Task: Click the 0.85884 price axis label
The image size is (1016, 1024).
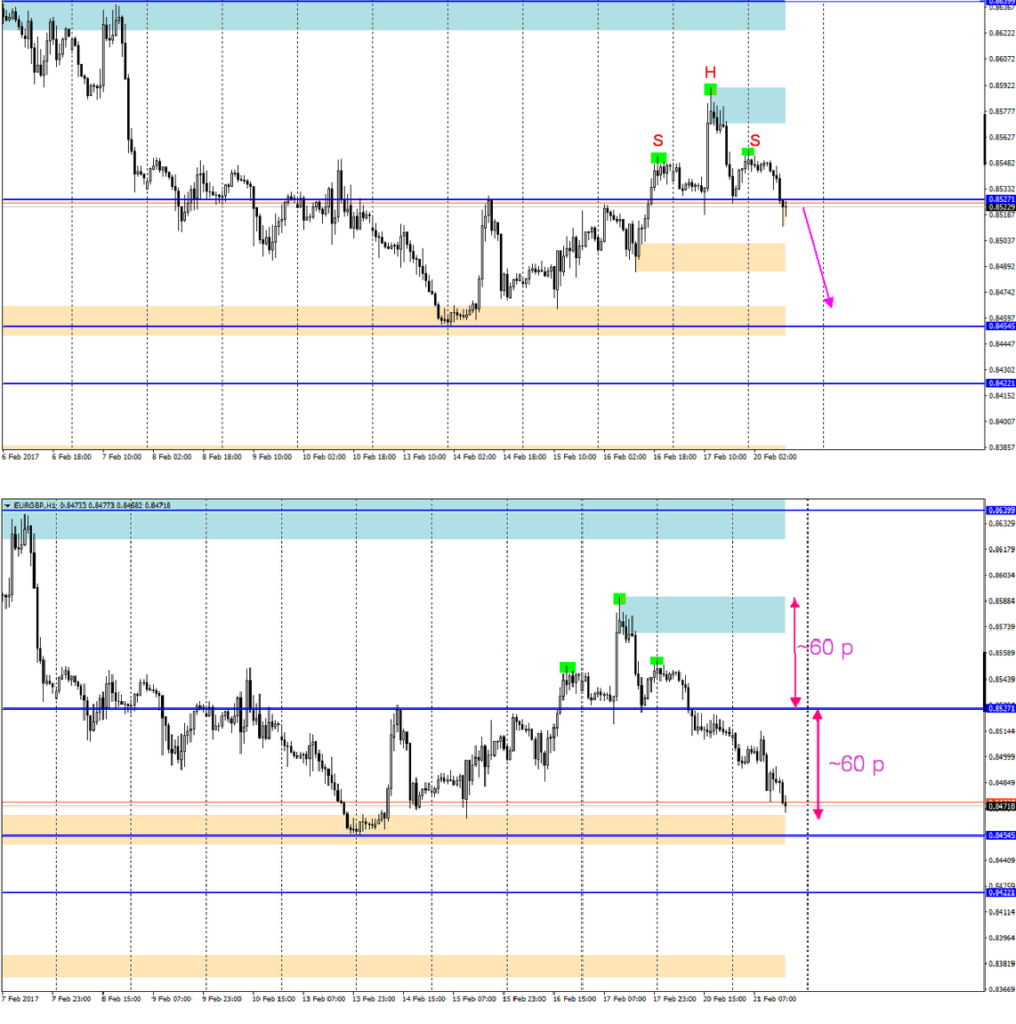Action: tap(1002, 601)
